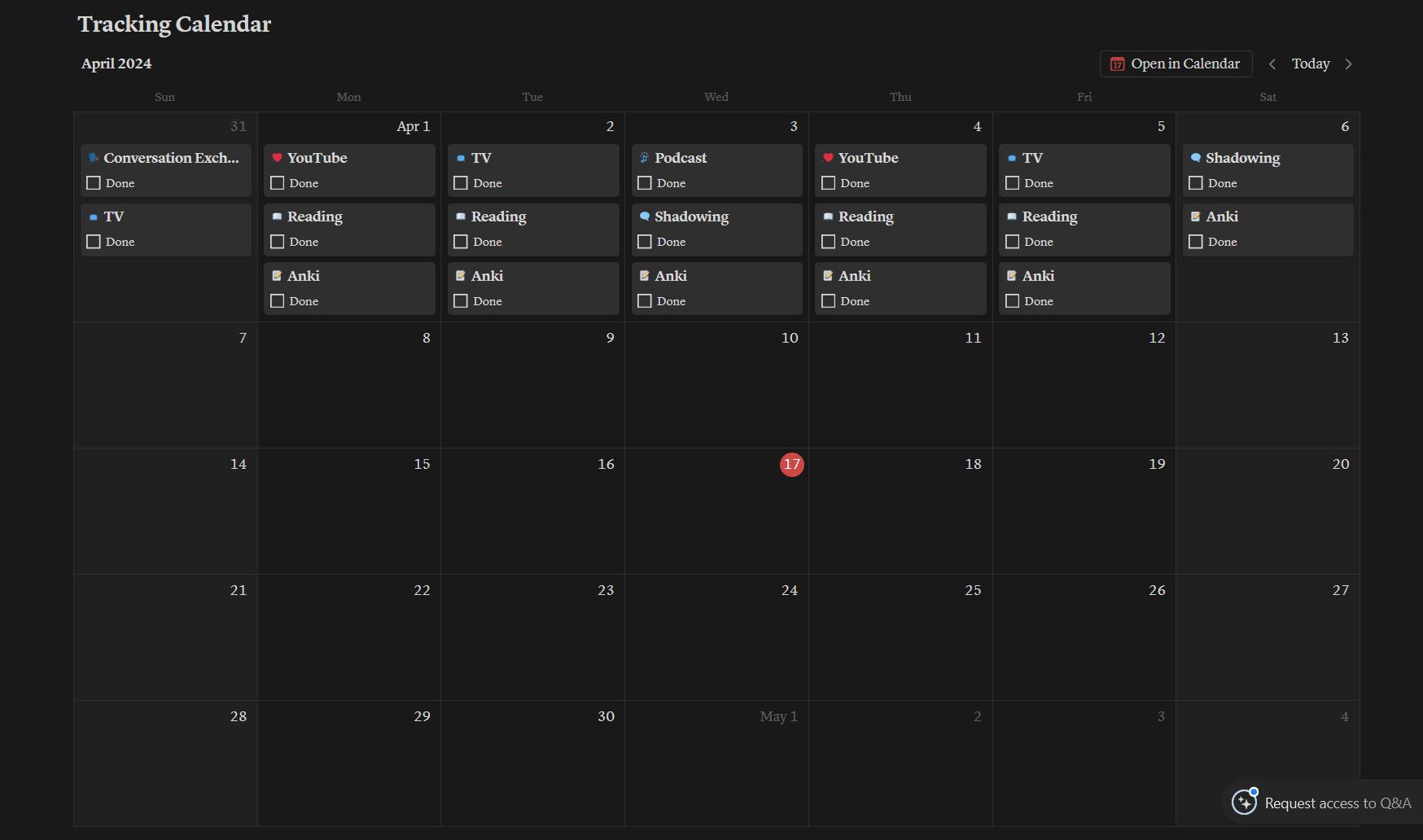Click the speech bubble icon on April 6 Shadowing
This screenshot has width=1423, height=840.
(1195, 158)
